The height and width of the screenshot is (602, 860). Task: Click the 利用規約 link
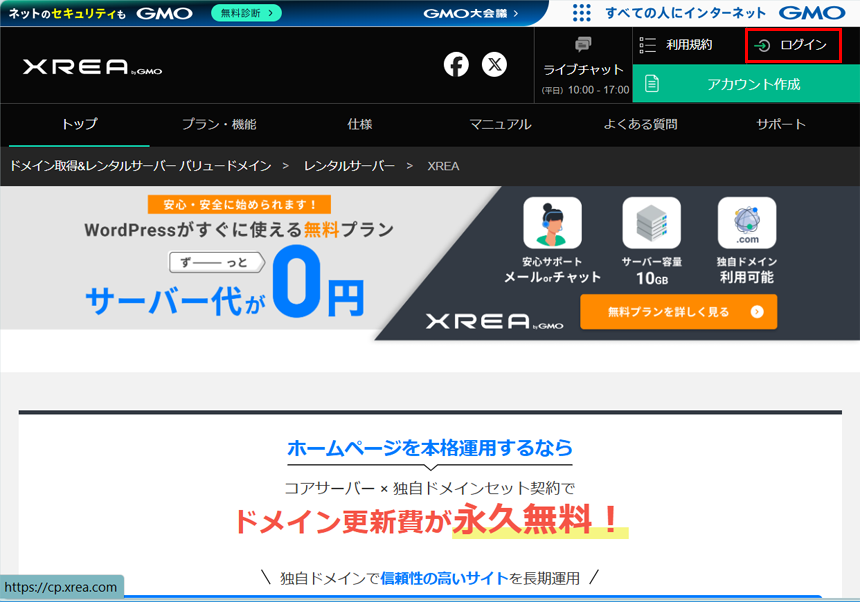689,45
